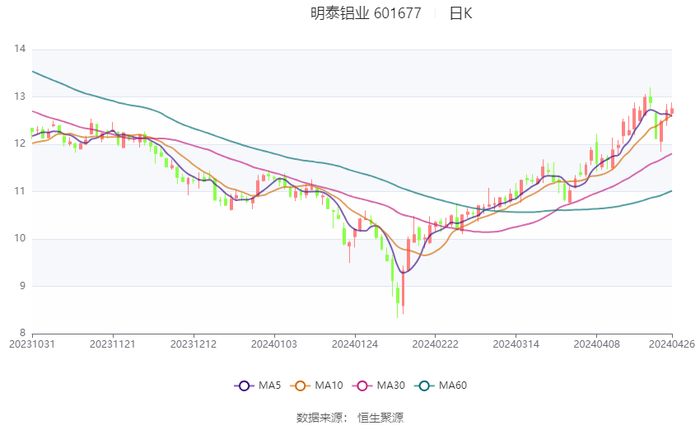Open the 恒生聚源 data source link
The height and width of the screenshot is (426, 700).
pos(381,416)
